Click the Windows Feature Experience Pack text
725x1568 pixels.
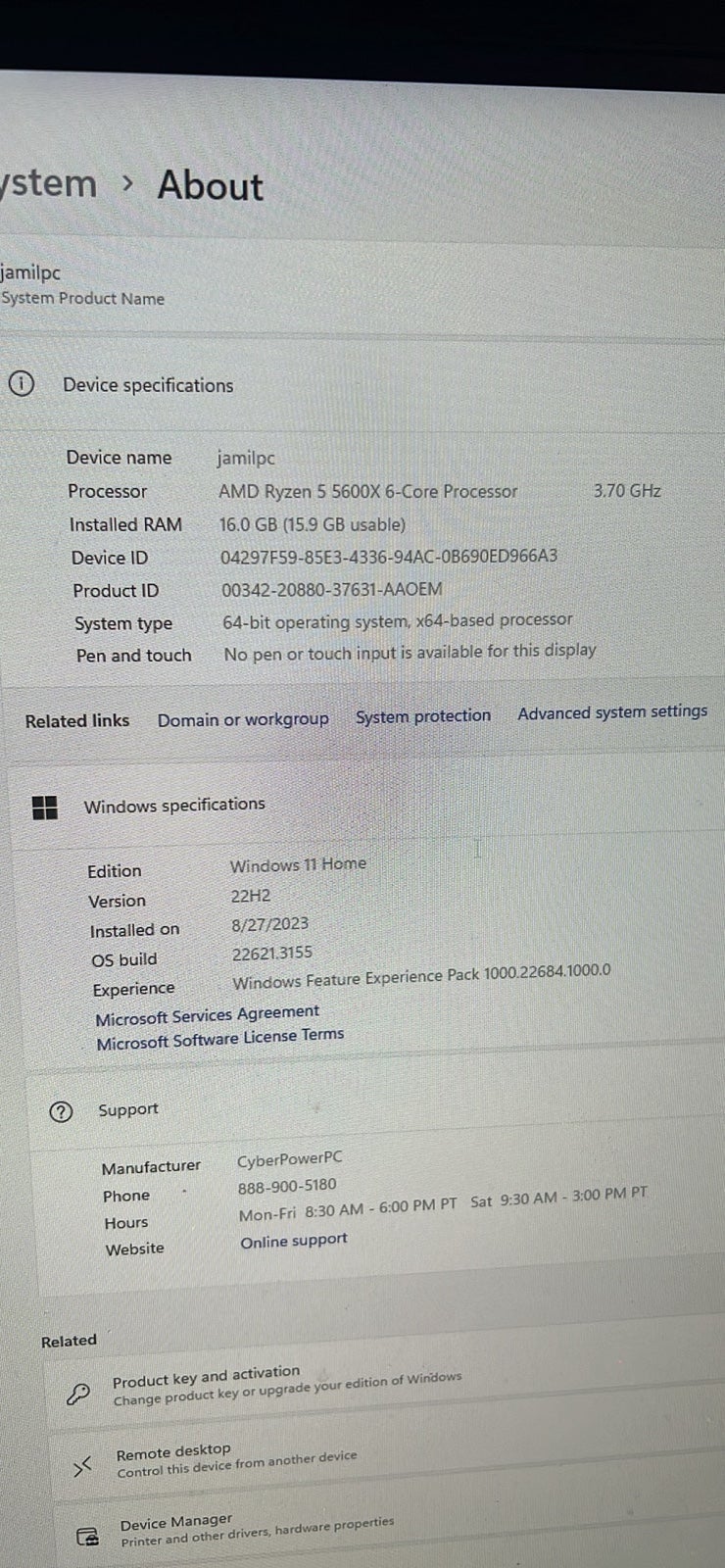pos(421,976)
